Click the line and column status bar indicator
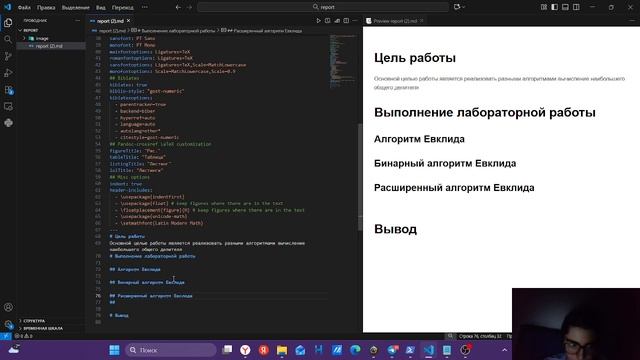This screenshot has height=360, width=640. pos(480,336)
